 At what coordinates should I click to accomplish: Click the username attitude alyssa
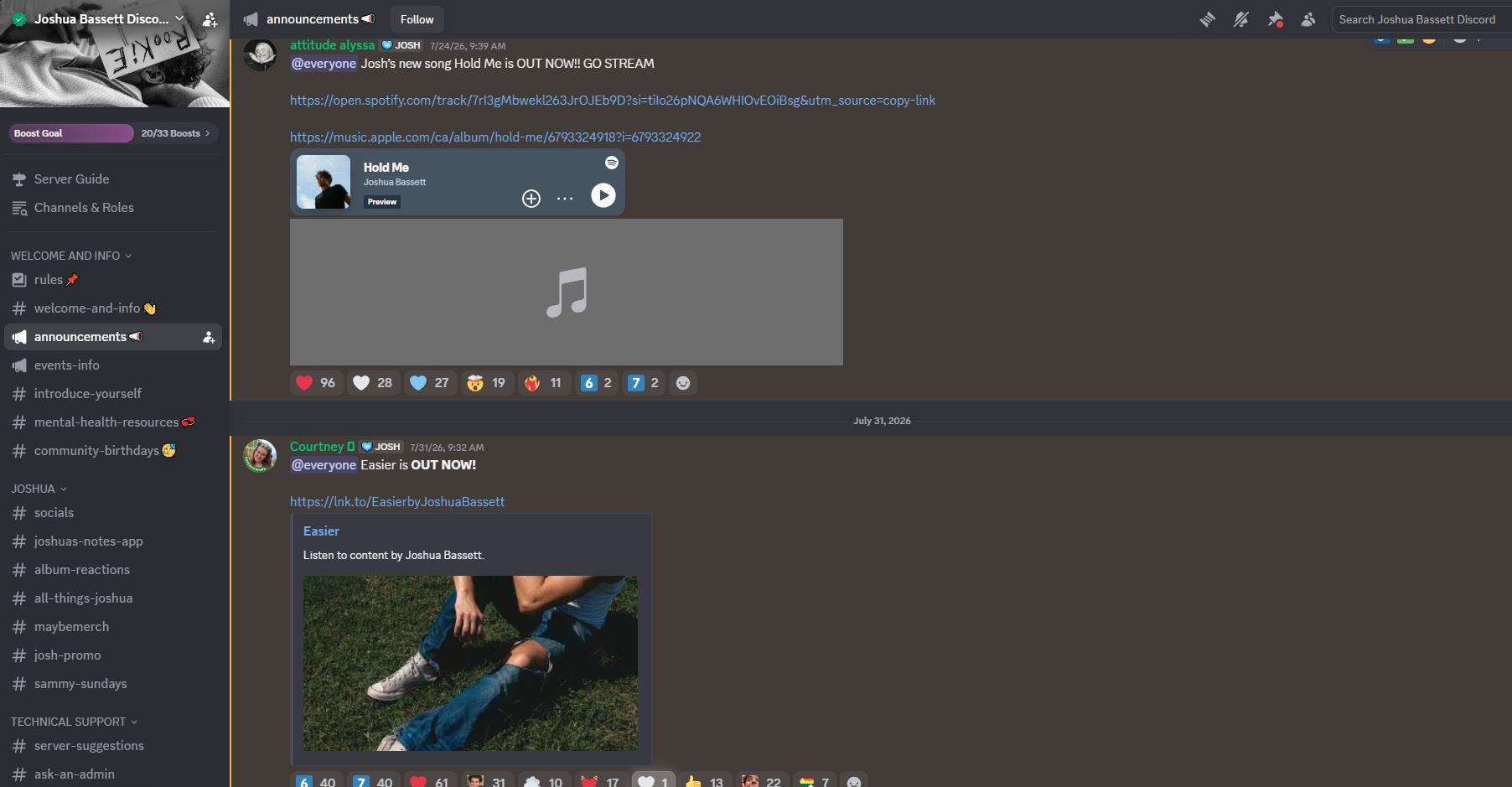[332, 45]
